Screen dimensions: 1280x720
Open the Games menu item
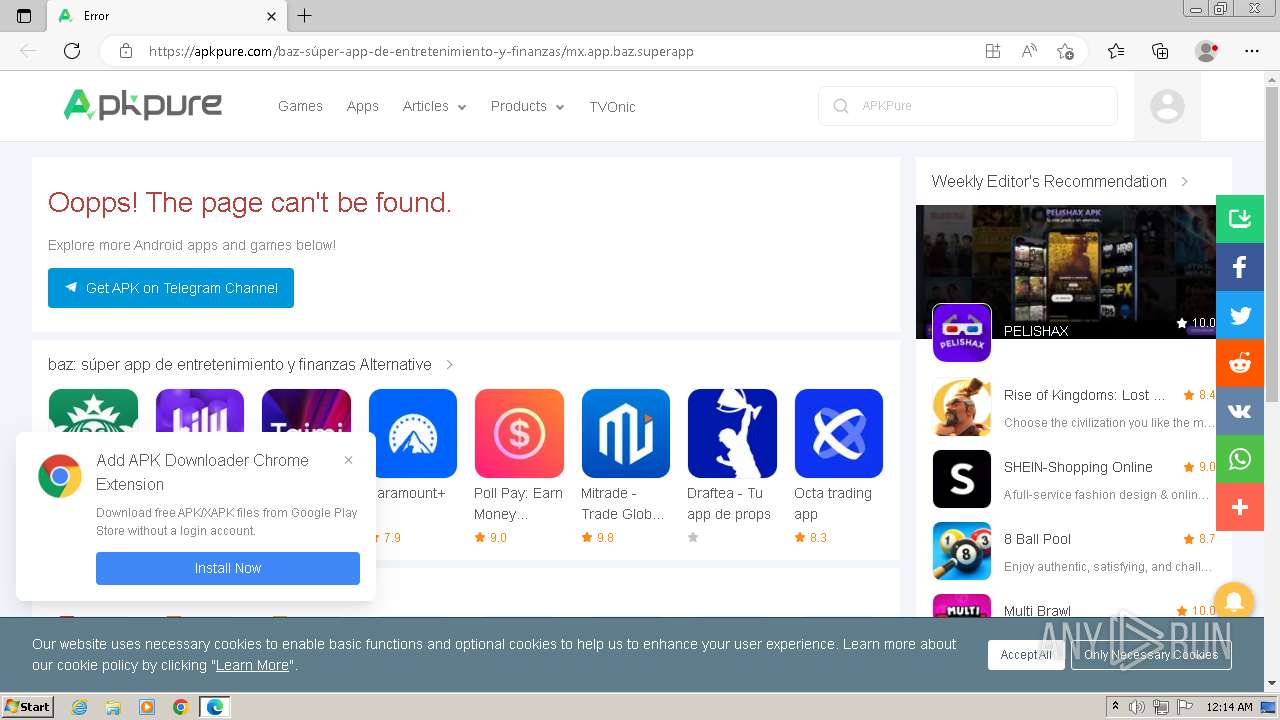300,106
